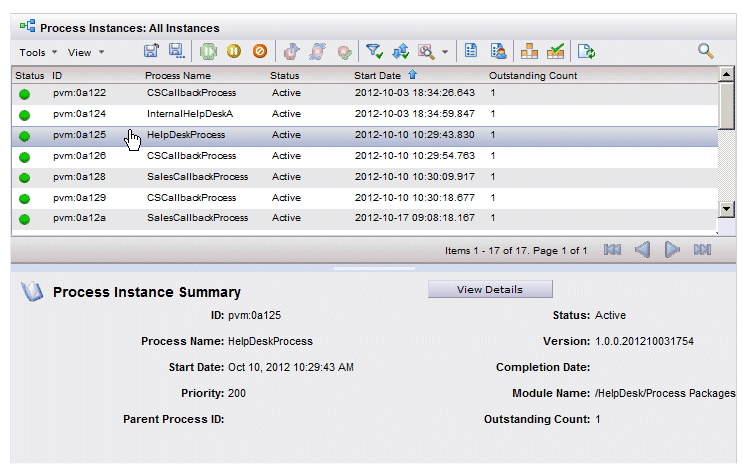The width and height of the screenshot is (743, 474).
Task: Click the ID column header
Action: (57, 76)
